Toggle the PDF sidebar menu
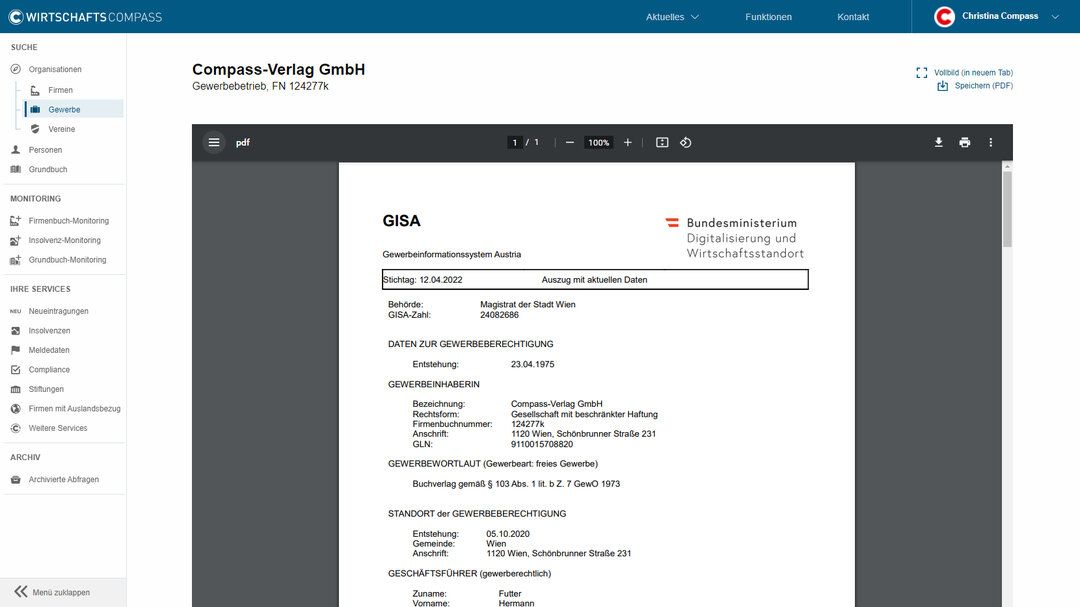This screenshot has height=607, width=1080. click(214, 142)
